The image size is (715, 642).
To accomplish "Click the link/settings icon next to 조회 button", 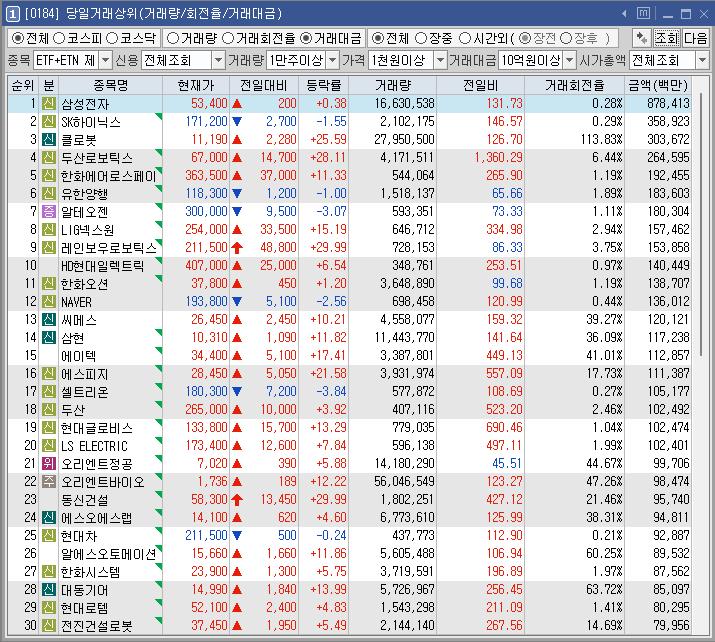I will pyautogui.click(x=642, y=38).
